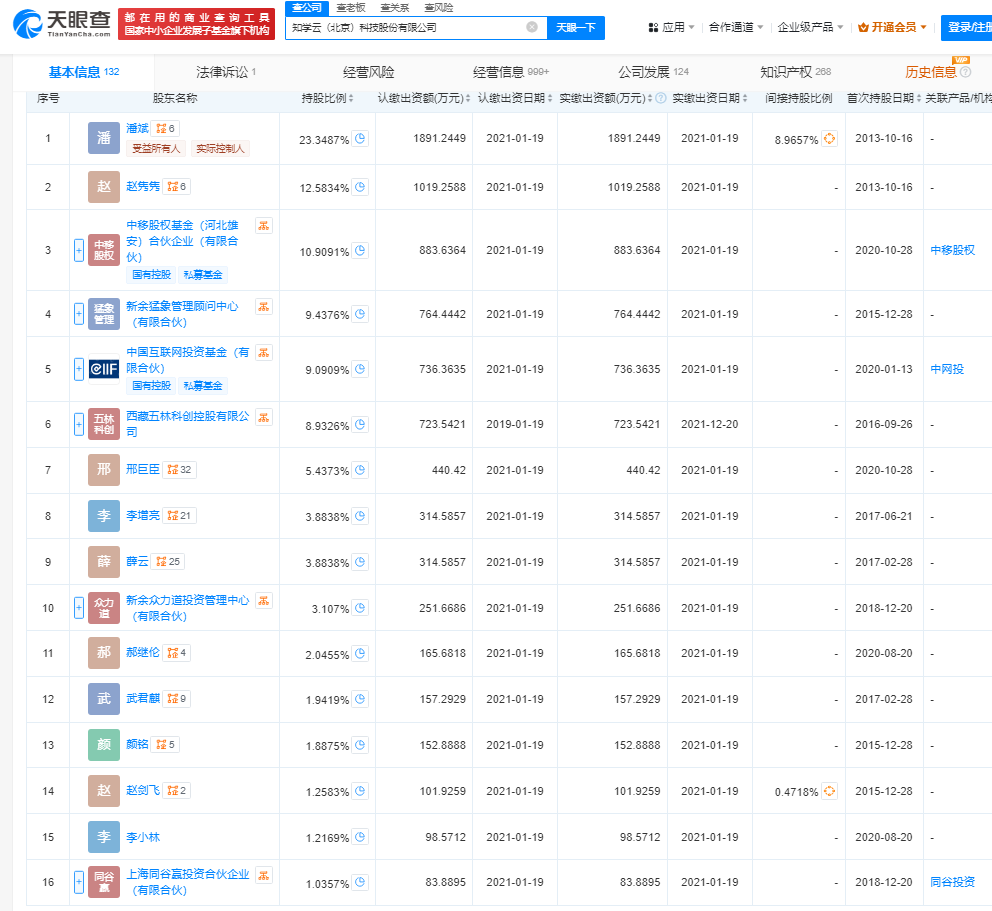Viewport: 992px width, 911px height.
Task: Switch to the 经营风险 tab
Action: pyautogui.click(x=368, y=72)
